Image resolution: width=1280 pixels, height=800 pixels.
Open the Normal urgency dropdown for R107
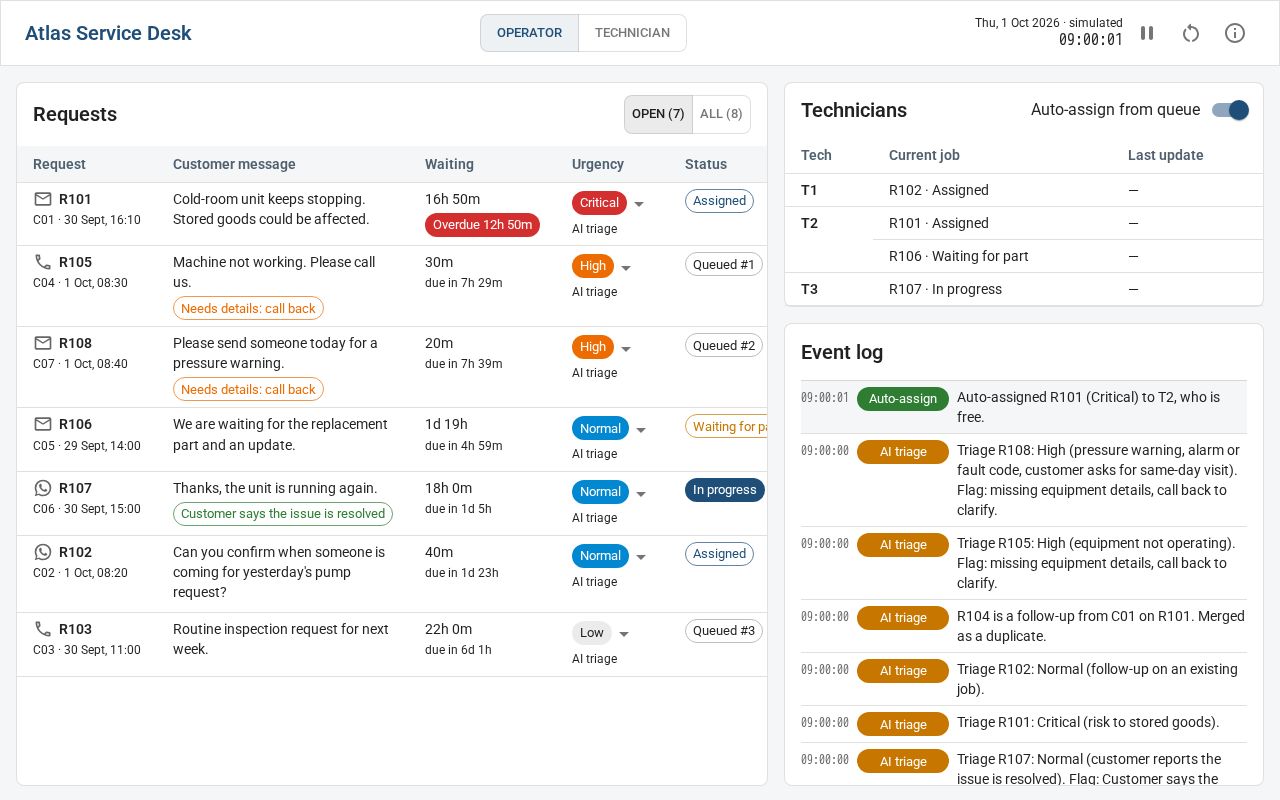[610, 492]
